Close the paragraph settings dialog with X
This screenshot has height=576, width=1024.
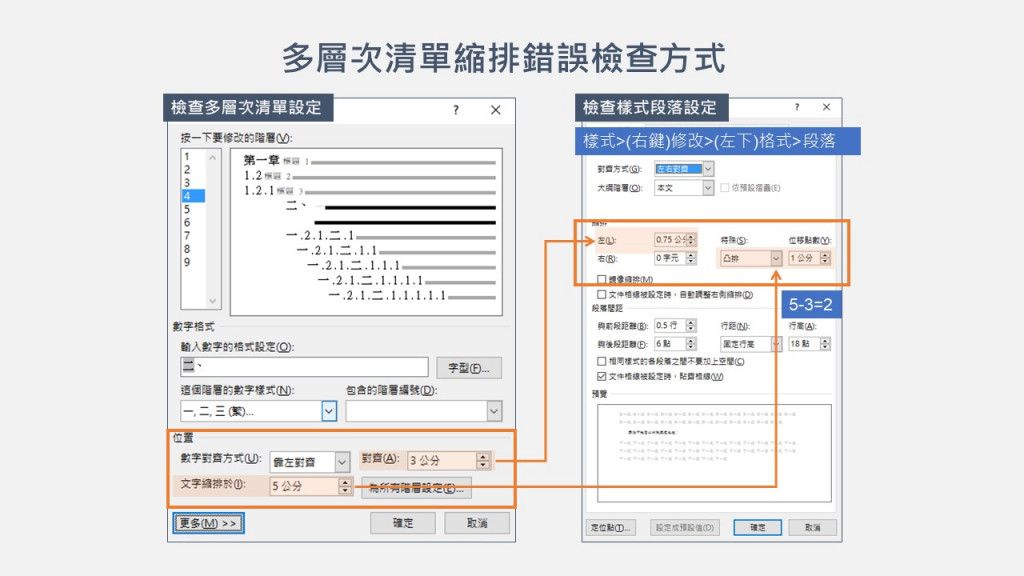[x=827, y=107]
